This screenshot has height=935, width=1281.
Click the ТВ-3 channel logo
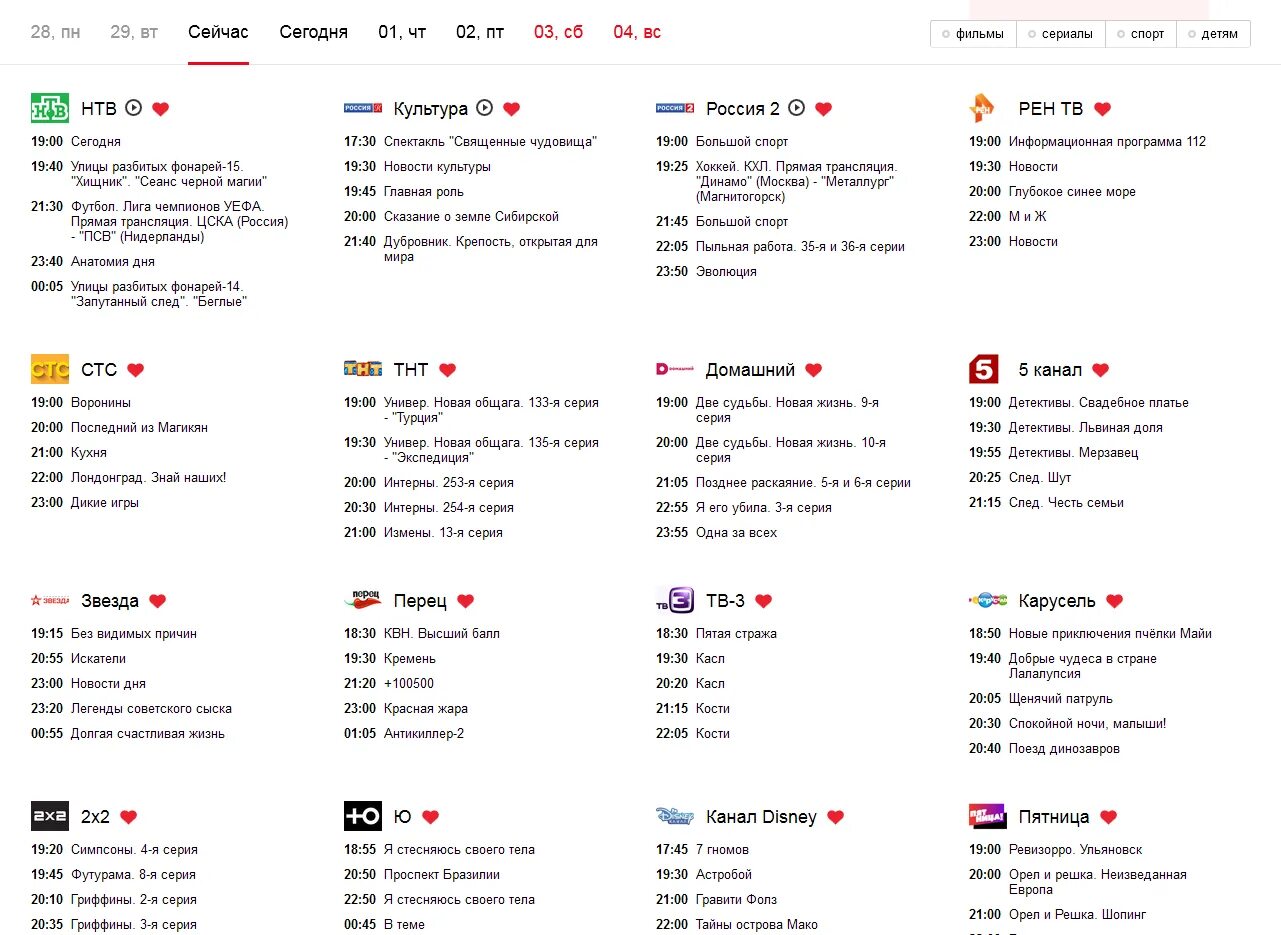pyautogui.click(x=675, y=600)
